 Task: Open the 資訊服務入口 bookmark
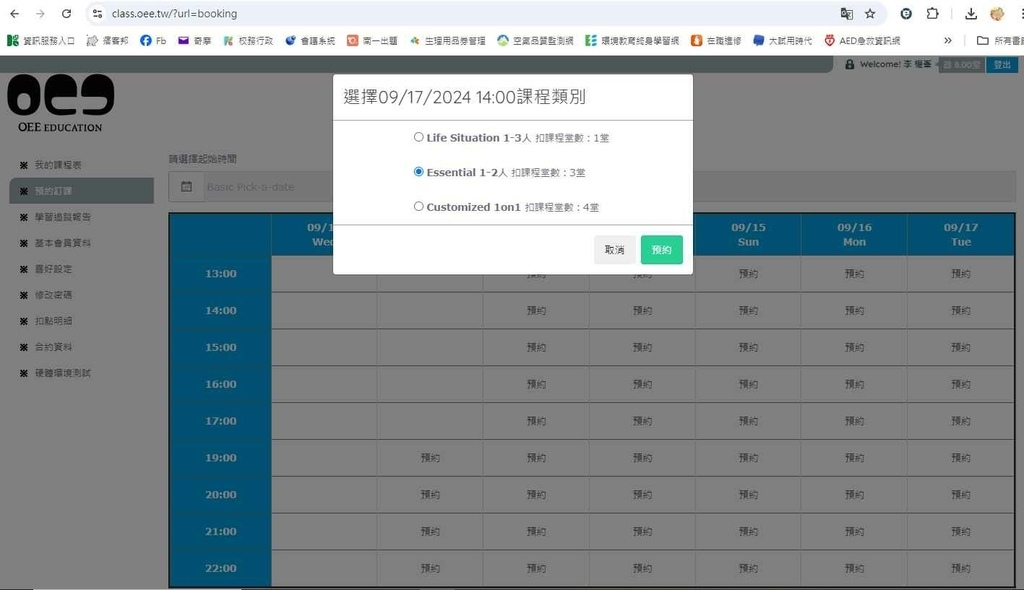[40, 41]
